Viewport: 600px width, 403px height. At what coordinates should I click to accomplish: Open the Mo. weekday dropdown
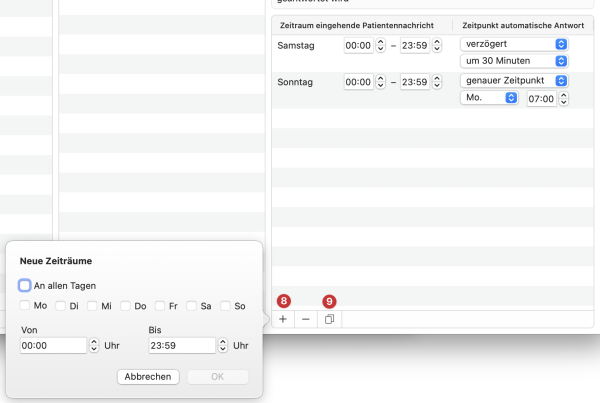click(489, 98)
